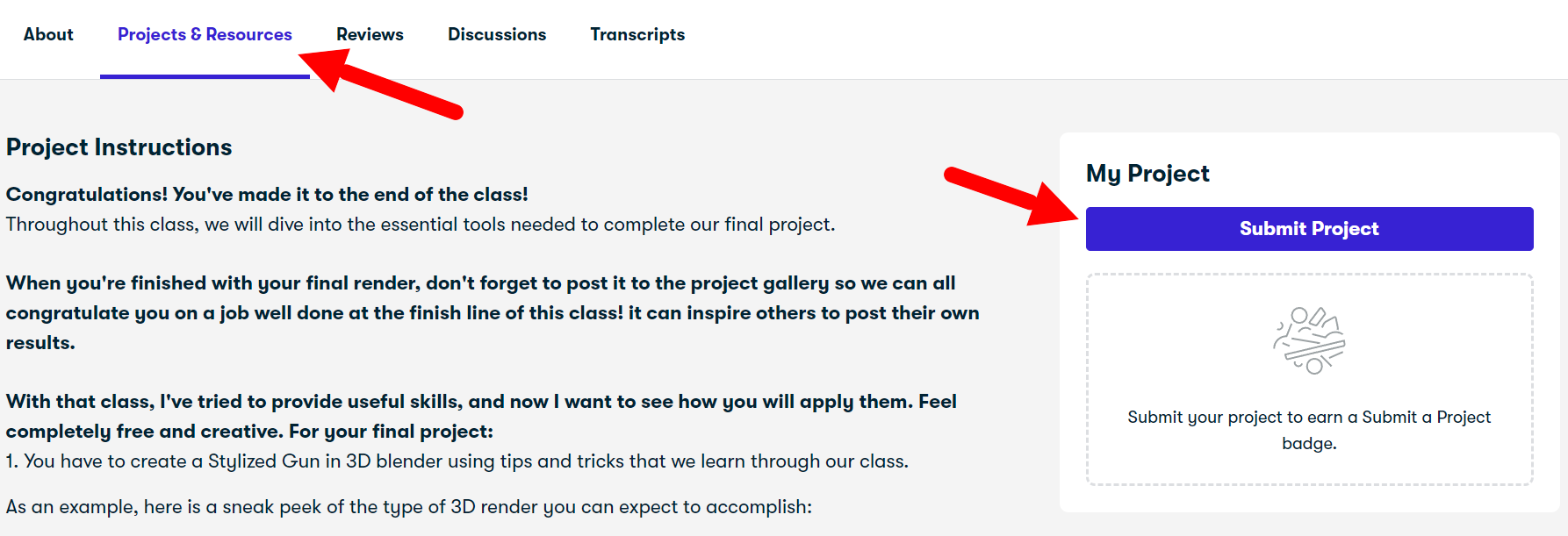Click the blue underline beneath the active tab

click(x=205, y=77)
